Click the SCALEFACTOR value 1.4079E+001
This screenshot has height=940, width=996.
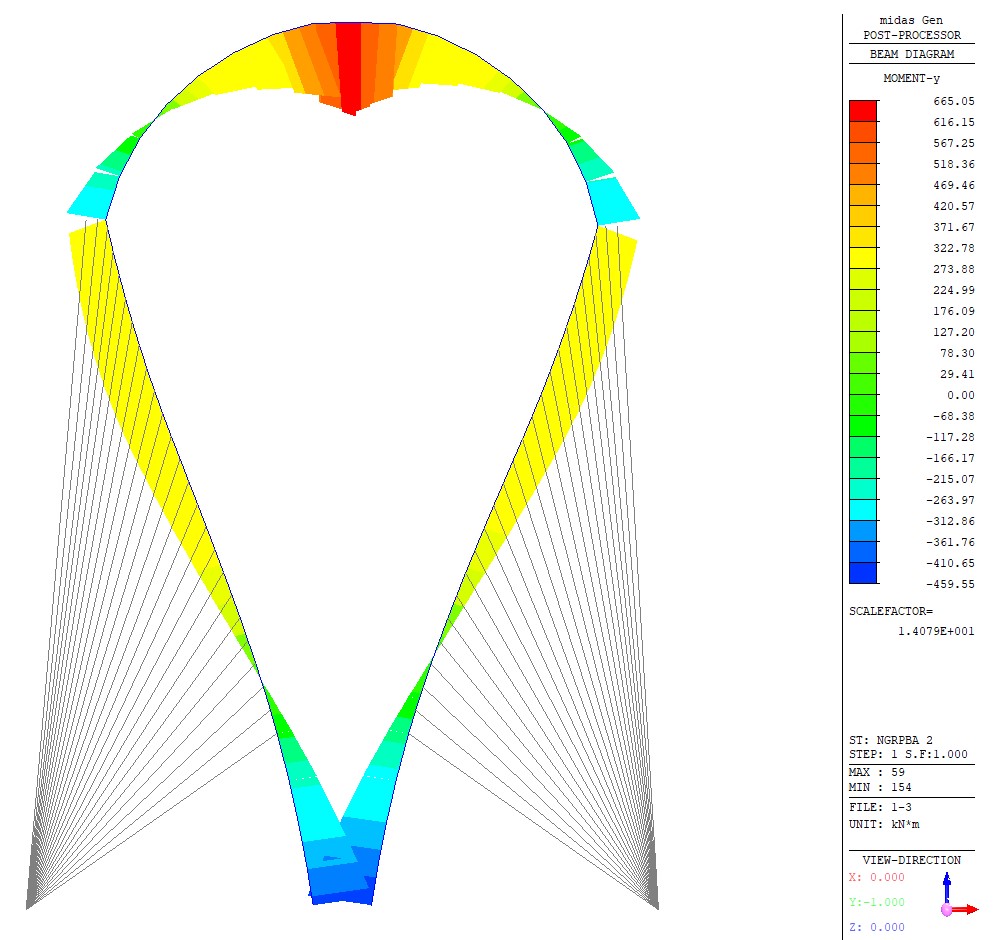coord(936,631)
